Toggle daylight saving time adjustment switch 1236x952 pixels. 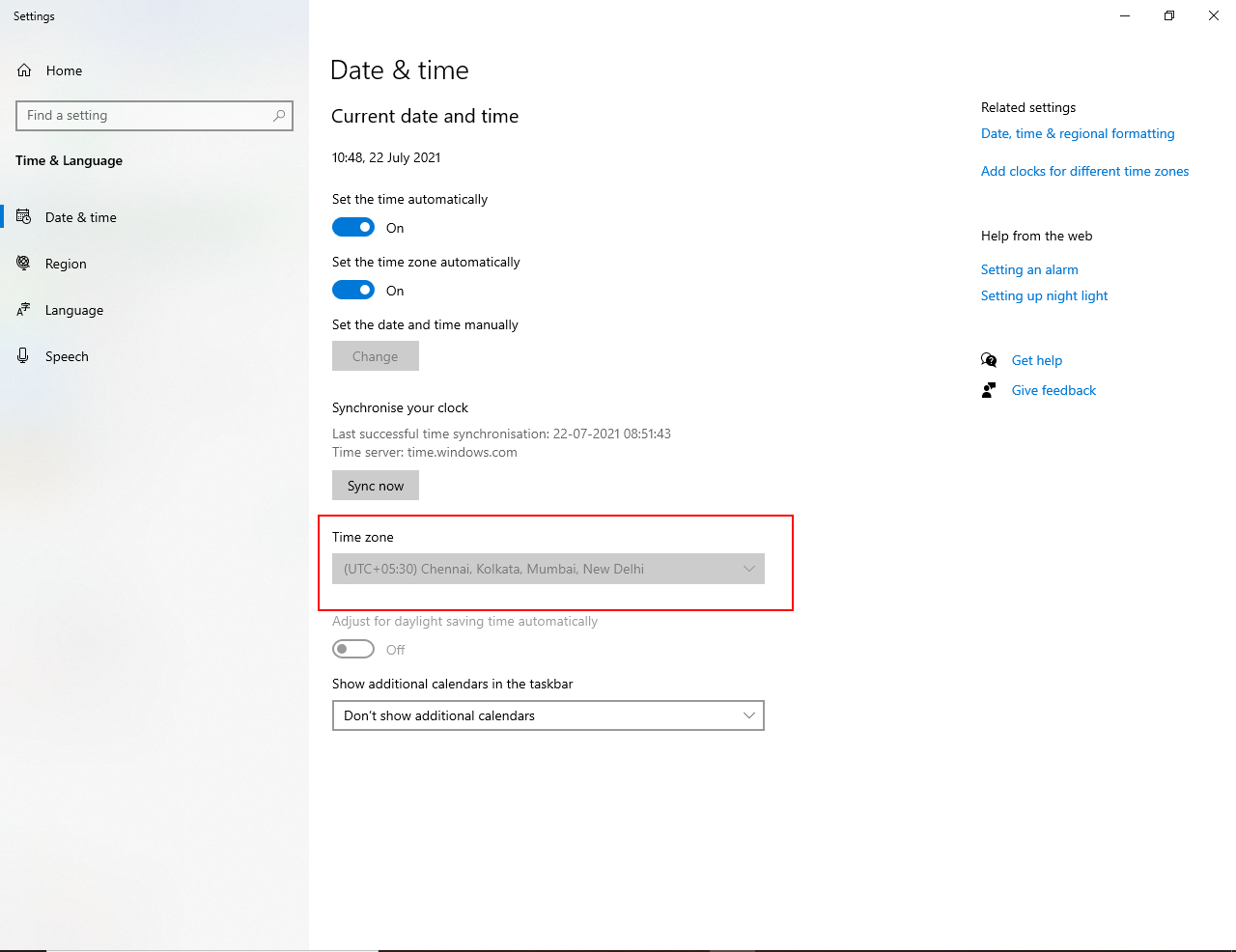tap(353, 650)
